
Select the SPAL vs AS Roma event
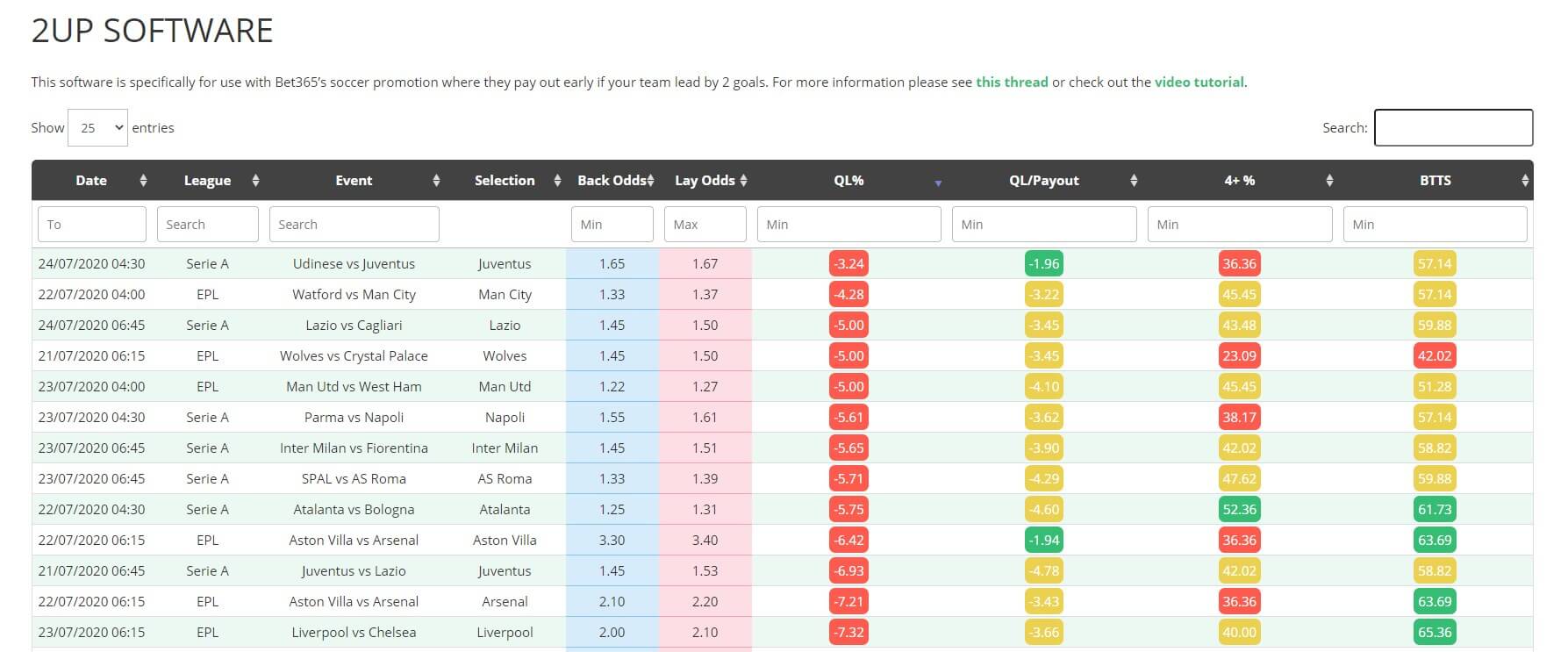pos(354,479)
